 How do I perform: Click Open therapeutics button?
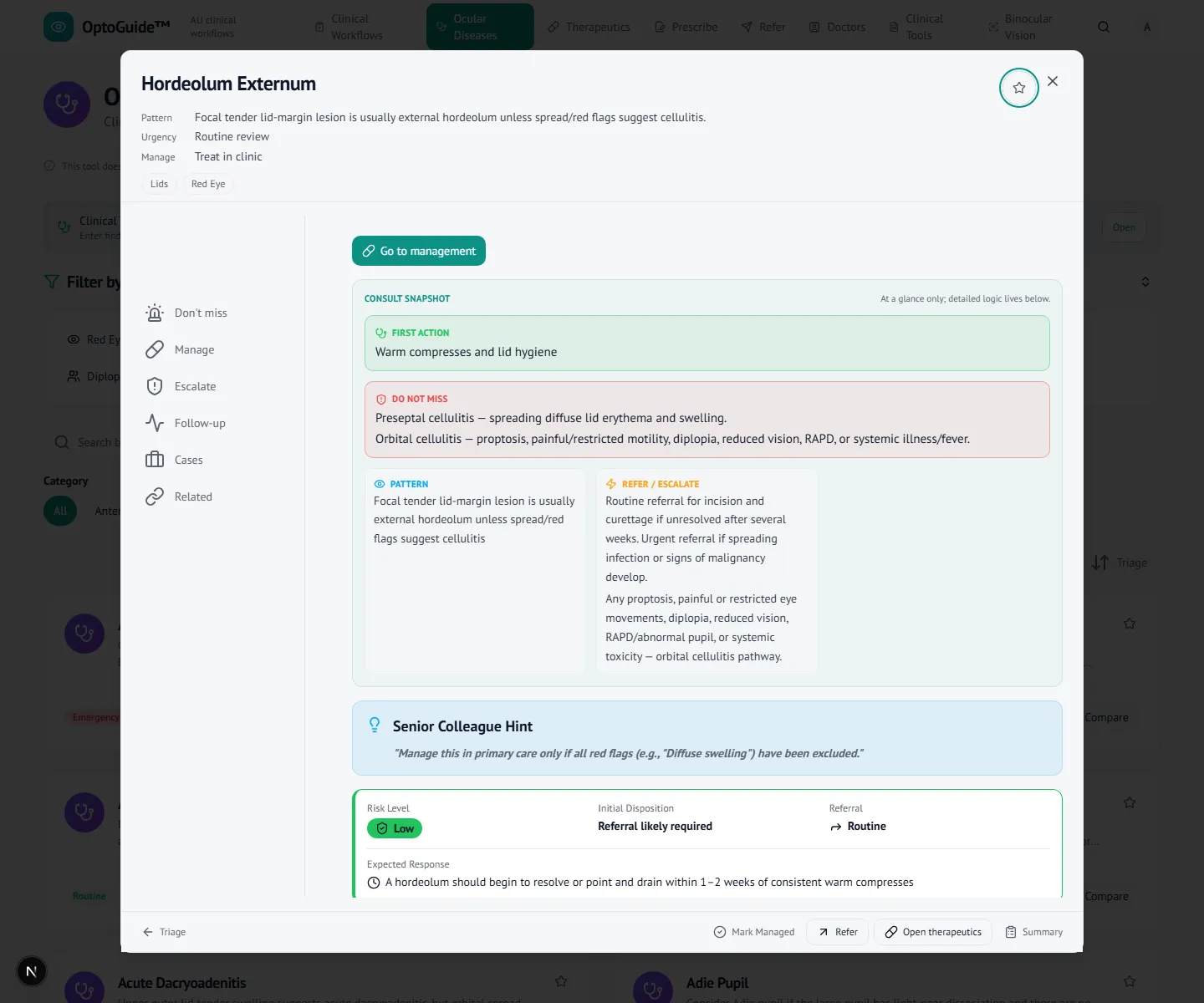933,932
